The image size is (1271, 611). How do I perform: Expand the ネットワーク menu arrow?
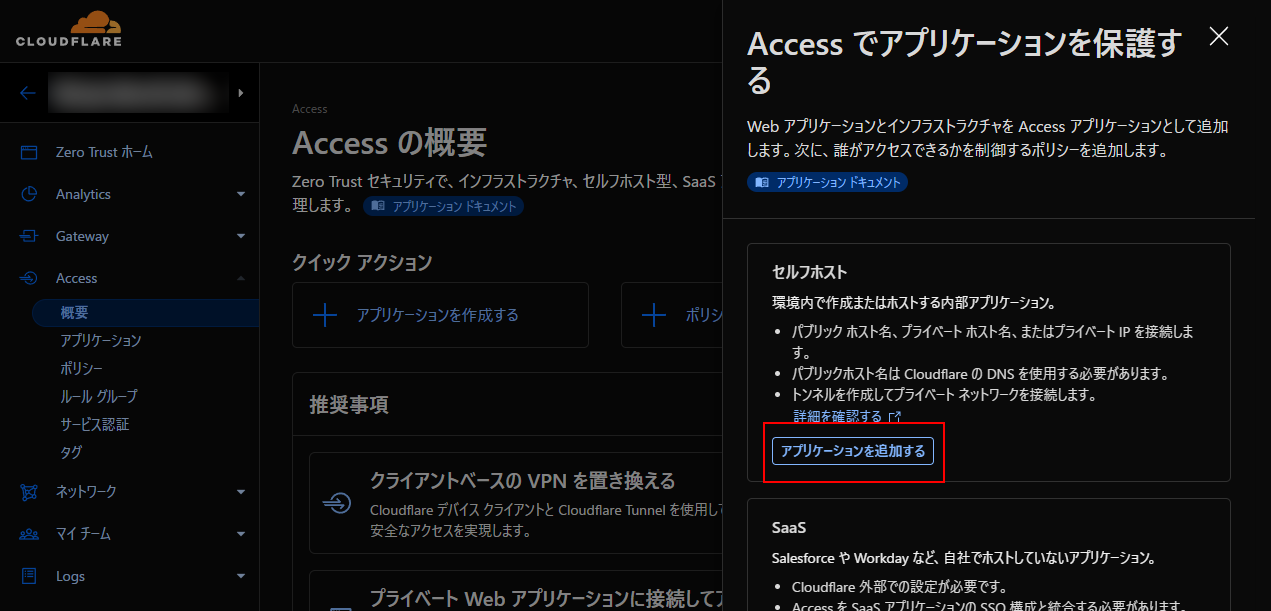(241, 491)
